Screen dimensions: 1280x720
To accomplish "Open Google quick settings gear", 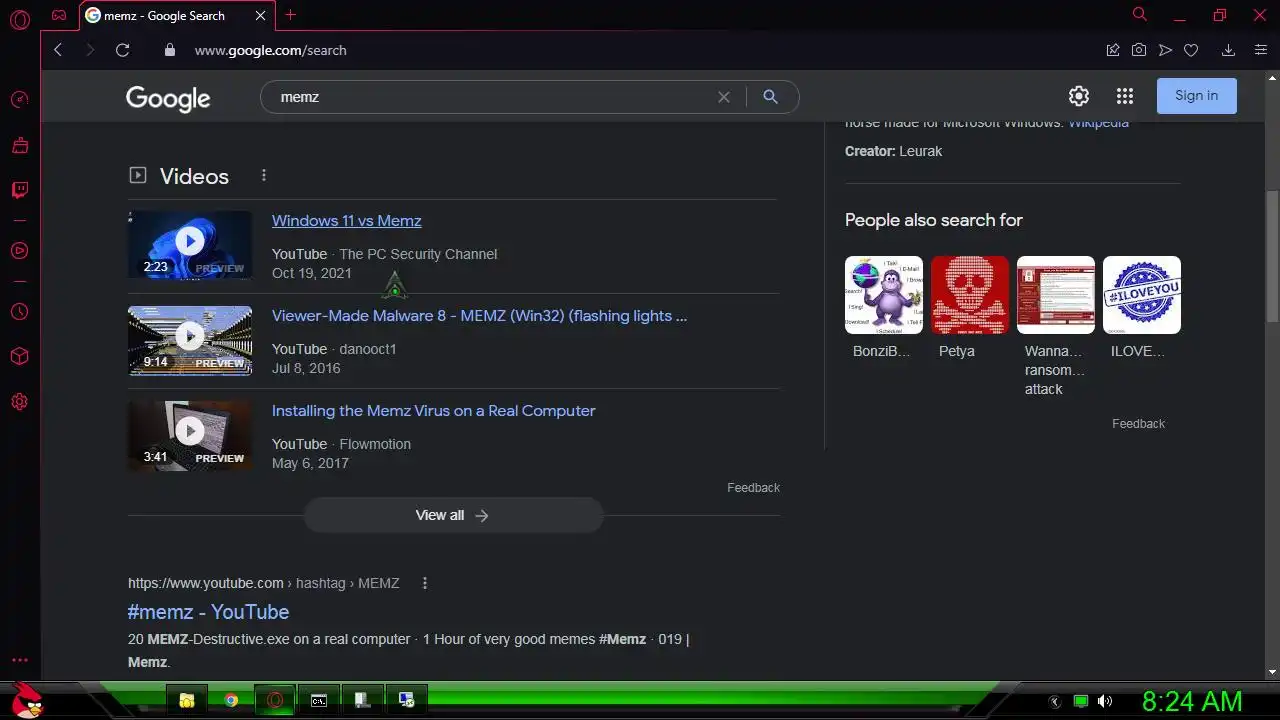I will (x=1078, y=96).
